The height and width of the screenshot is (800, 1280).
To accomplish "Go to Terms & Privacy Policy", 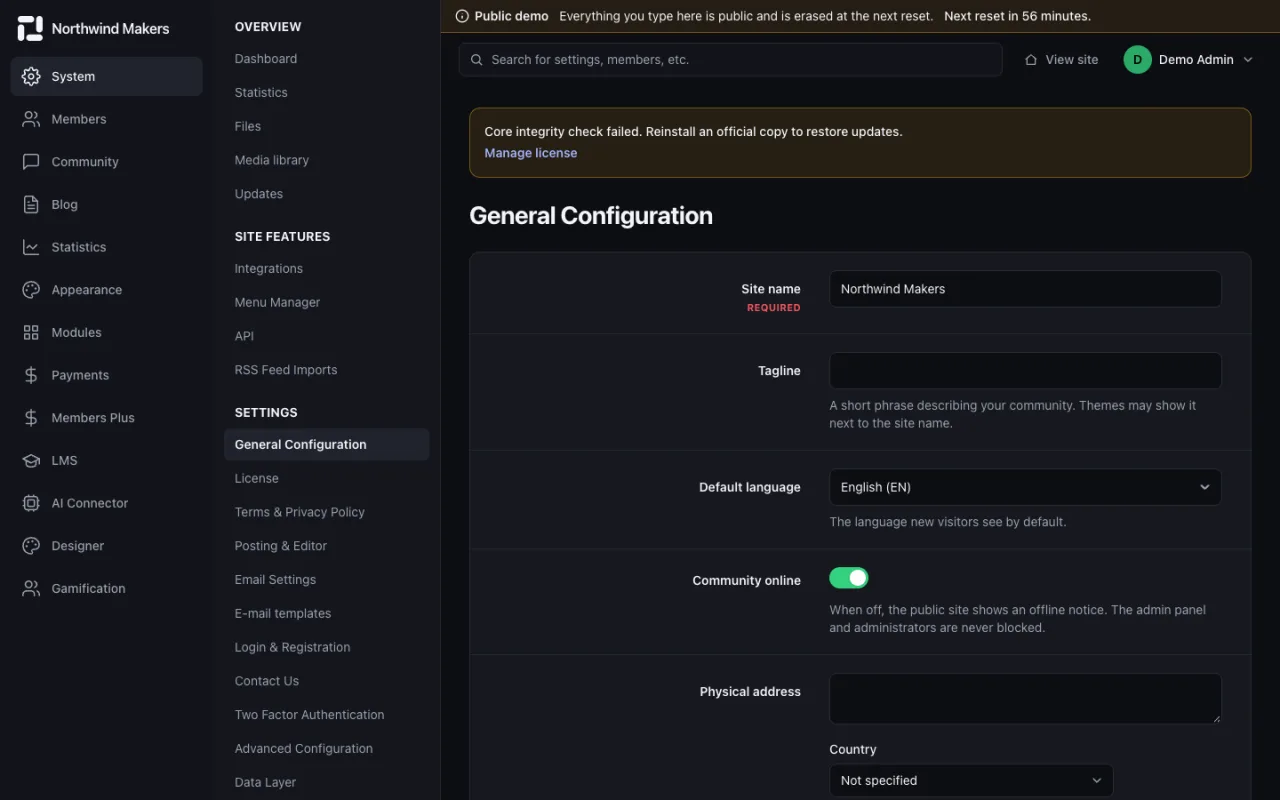I will tap(300, 512).
